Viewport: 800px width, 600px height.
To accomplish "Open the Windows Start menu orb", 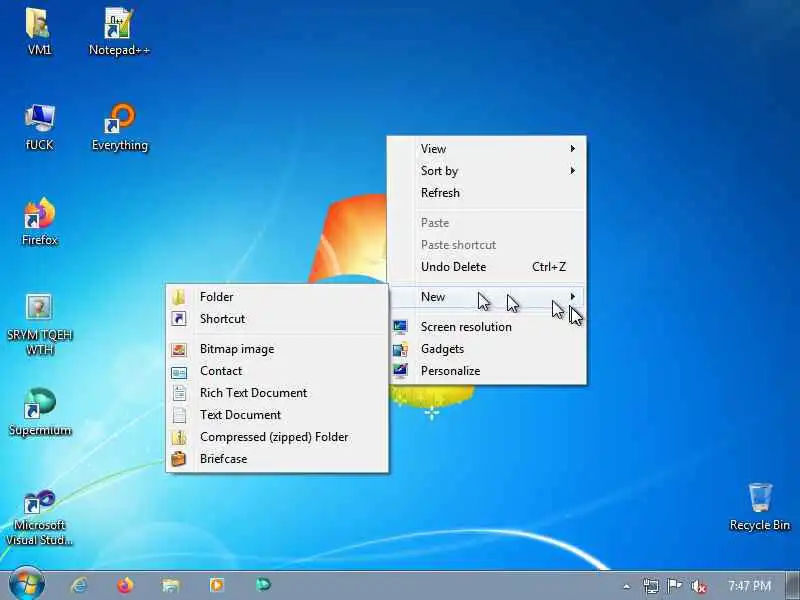I will (x=27, y=585).
